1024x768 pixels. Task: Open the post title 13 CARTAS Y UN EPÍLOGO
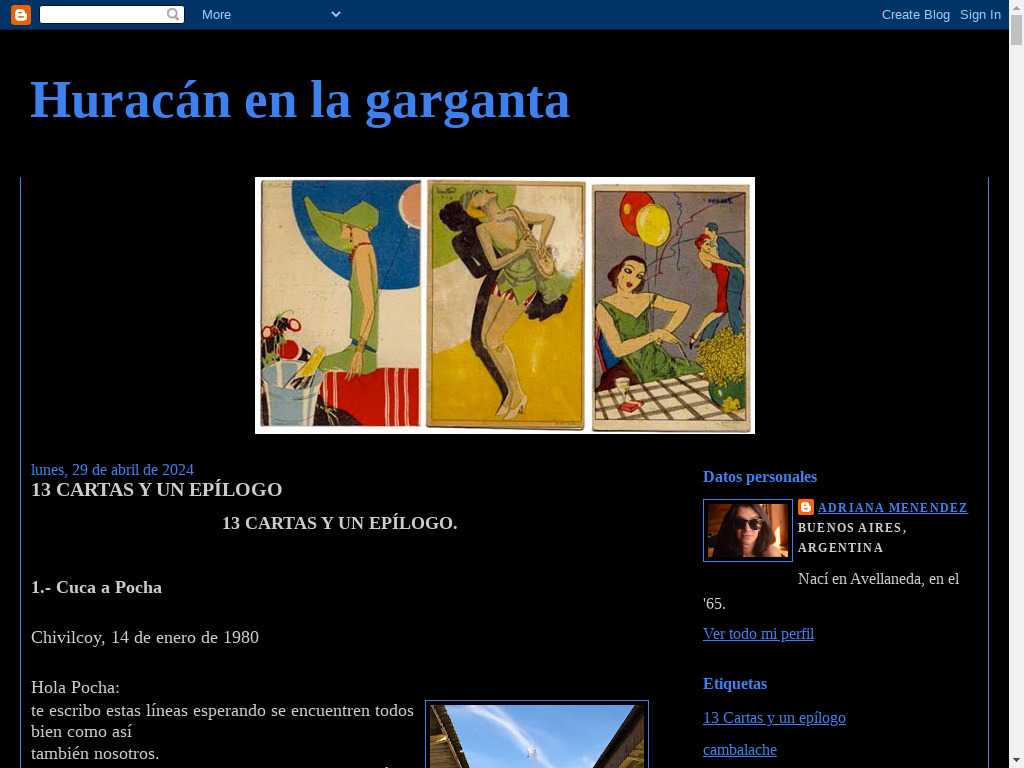[157, 490]
